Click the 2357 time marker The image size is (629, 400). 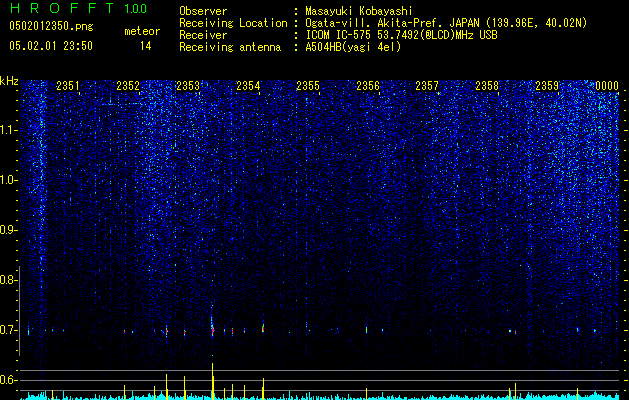click(427, 85)
